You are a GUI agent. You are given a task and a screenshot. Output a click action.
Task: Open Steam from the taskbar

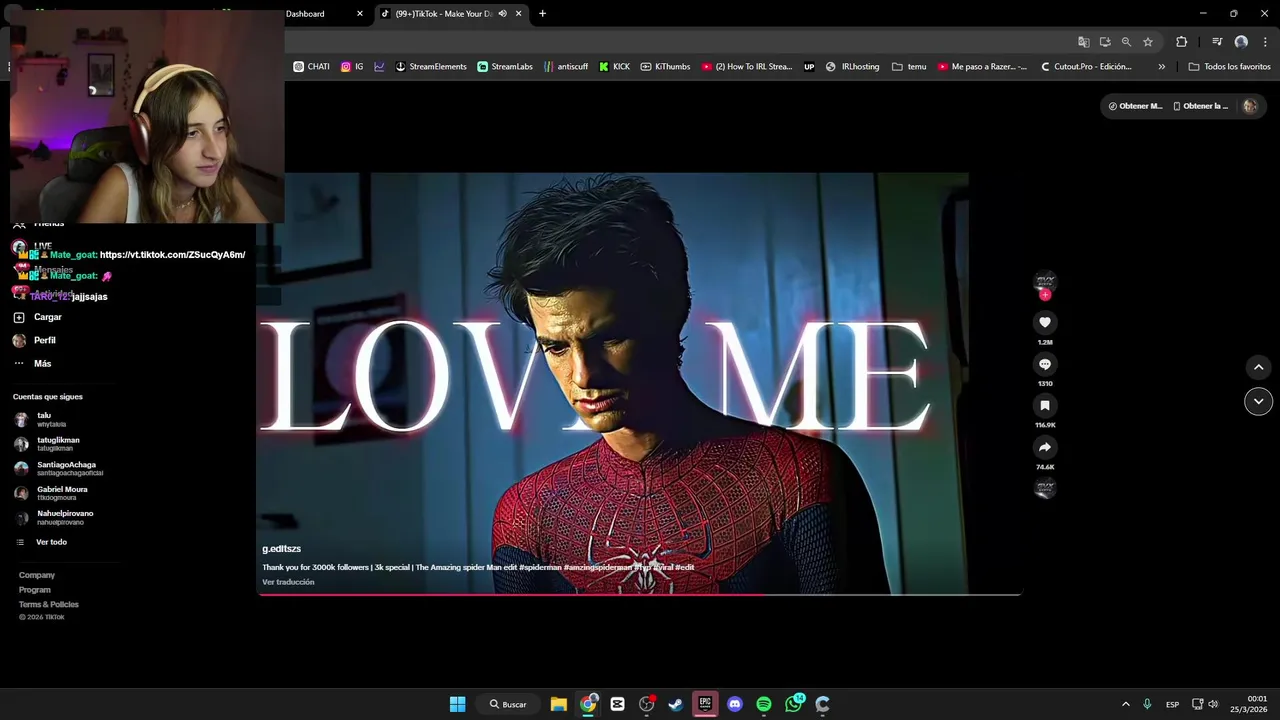pos(676,704)
